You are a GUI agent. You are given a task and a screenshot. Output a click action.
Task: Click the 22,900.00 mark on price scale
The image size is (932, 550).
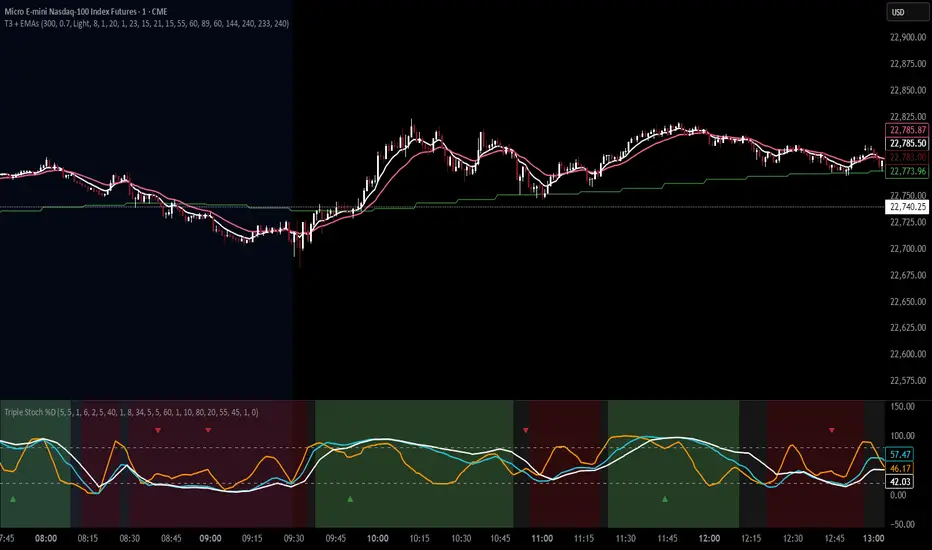point(905,37)
